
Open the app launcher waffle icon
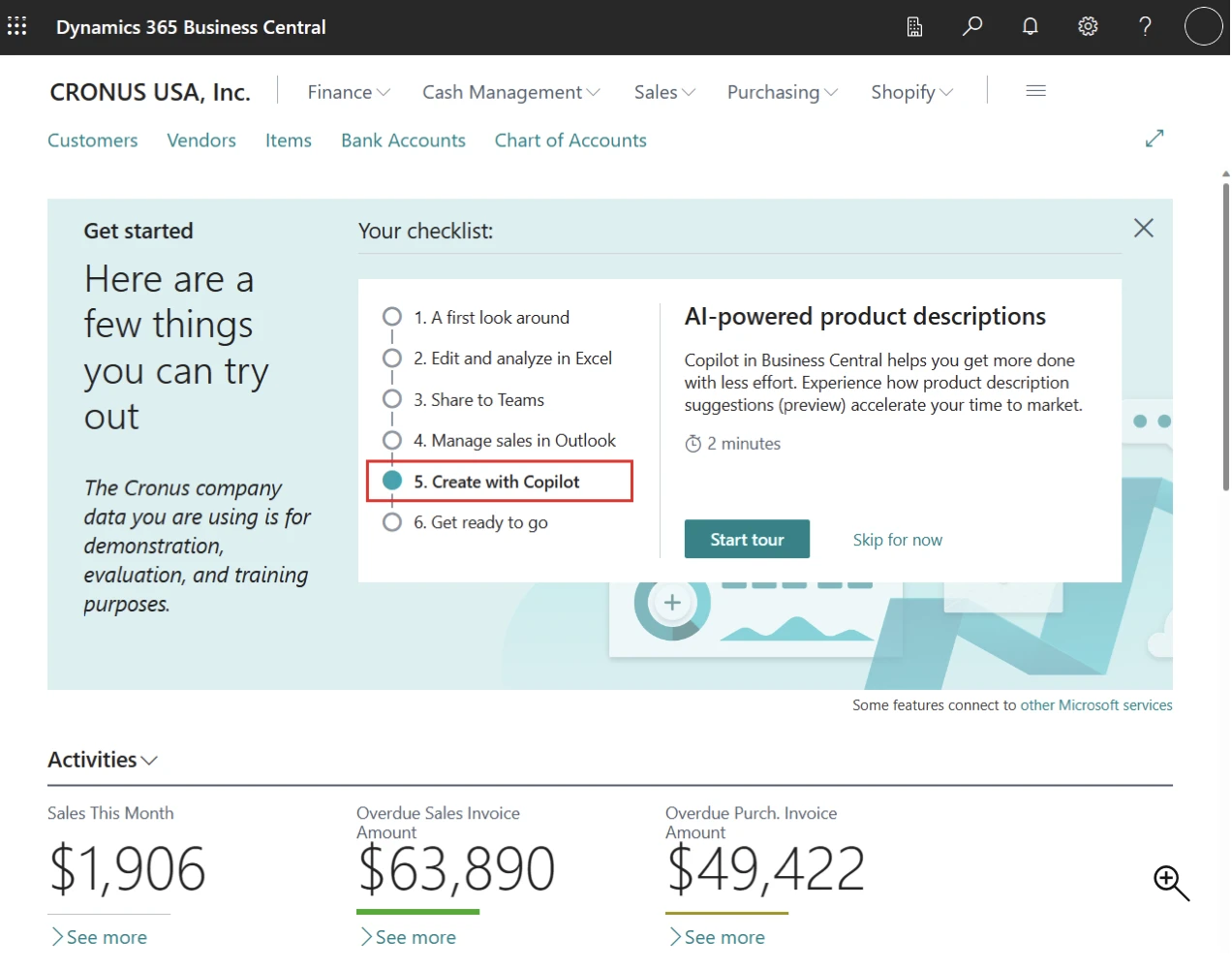pyautogui.click(x=17, y=26)
